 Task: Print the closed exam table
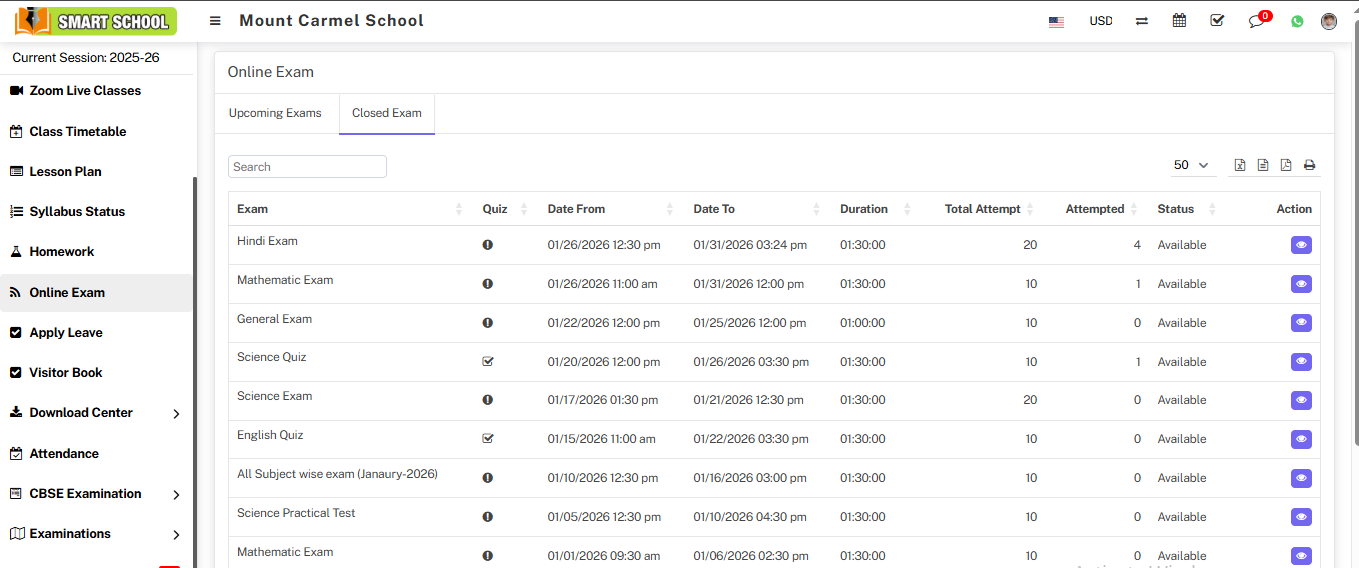point(1309,165)
